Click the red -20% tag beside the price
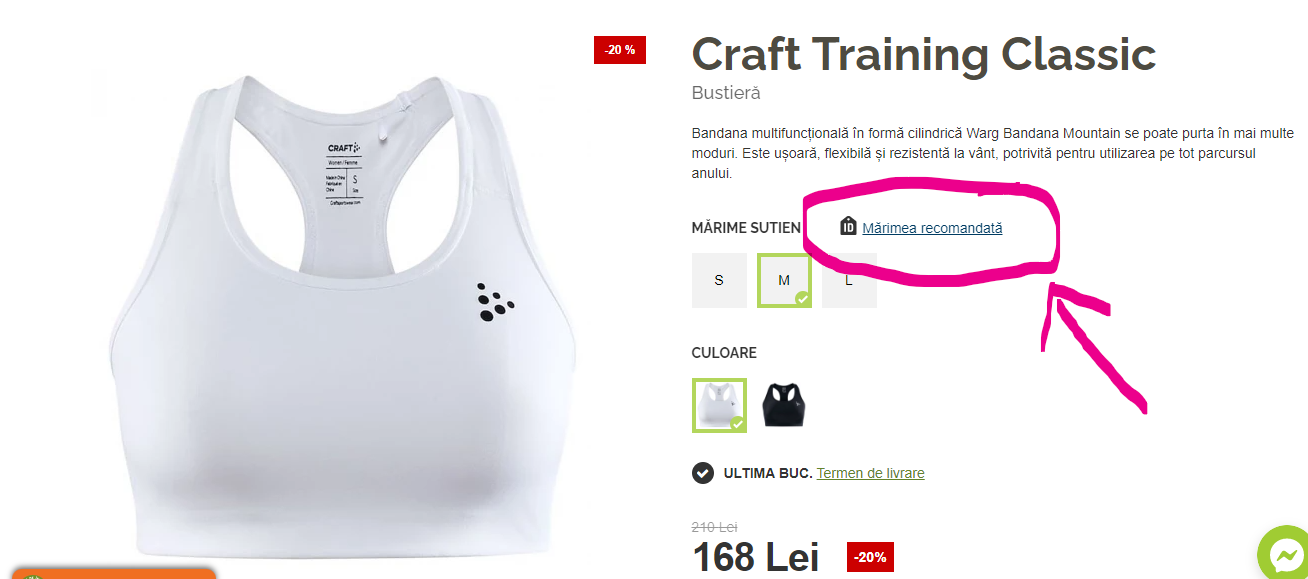The height and width of the screenshot is (579, 1308). click(870, 557)
